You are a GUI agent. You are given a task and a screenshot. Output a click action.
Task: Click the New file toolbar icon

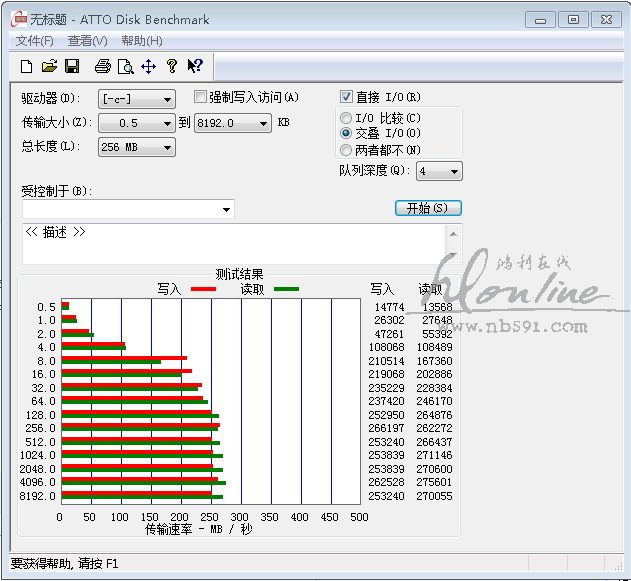pos(27,66)
